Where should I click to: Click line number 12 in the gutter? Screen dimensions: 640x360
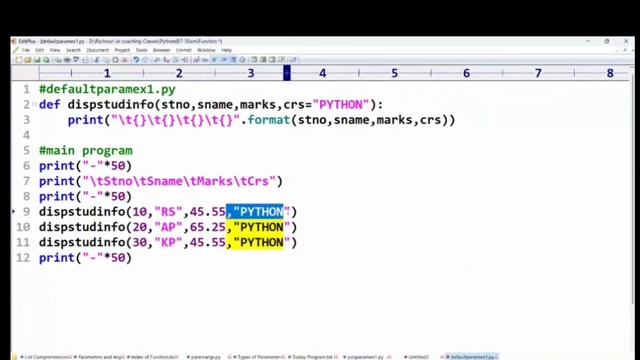23,258
